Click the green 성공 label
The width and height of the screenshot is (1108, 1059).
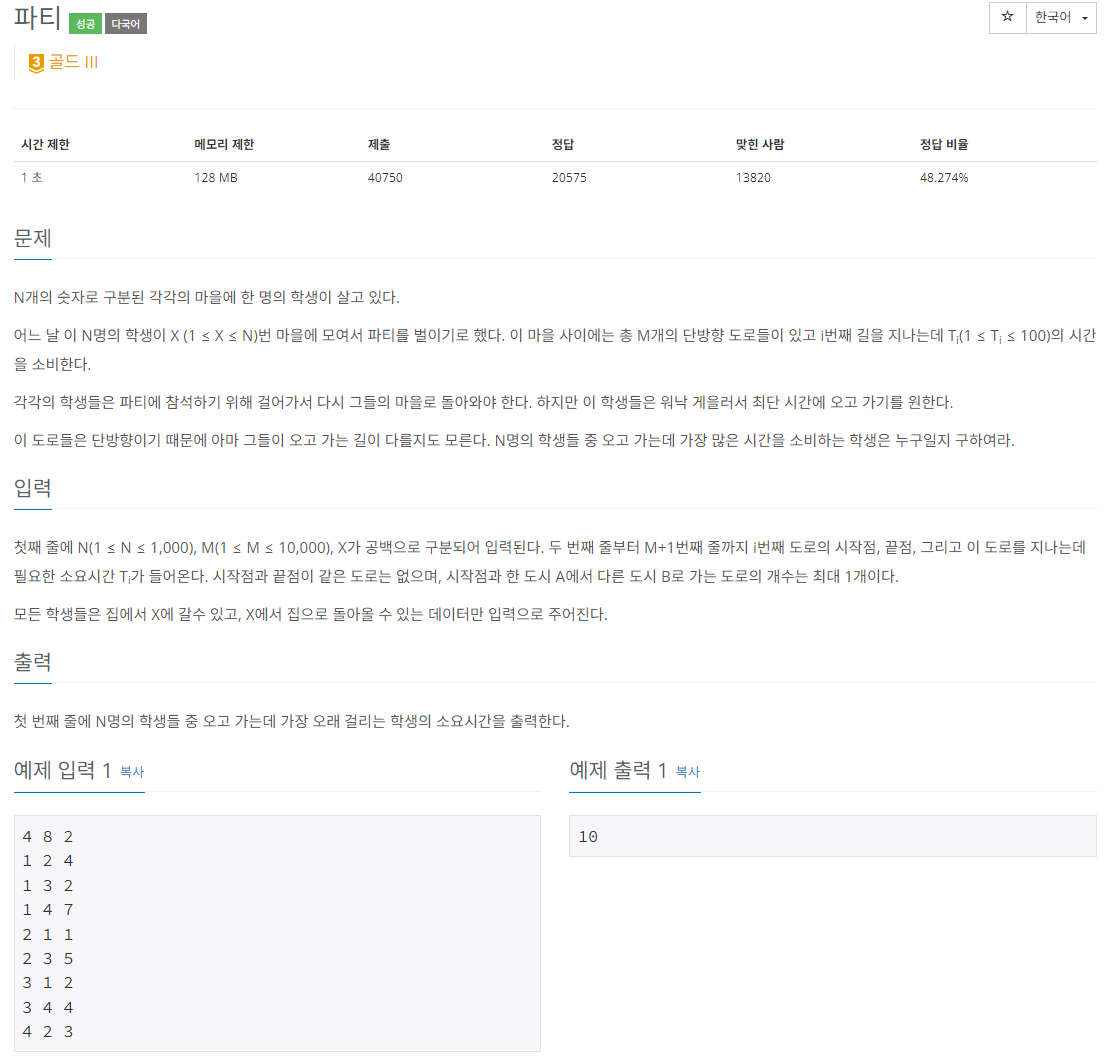pos(85,24)
